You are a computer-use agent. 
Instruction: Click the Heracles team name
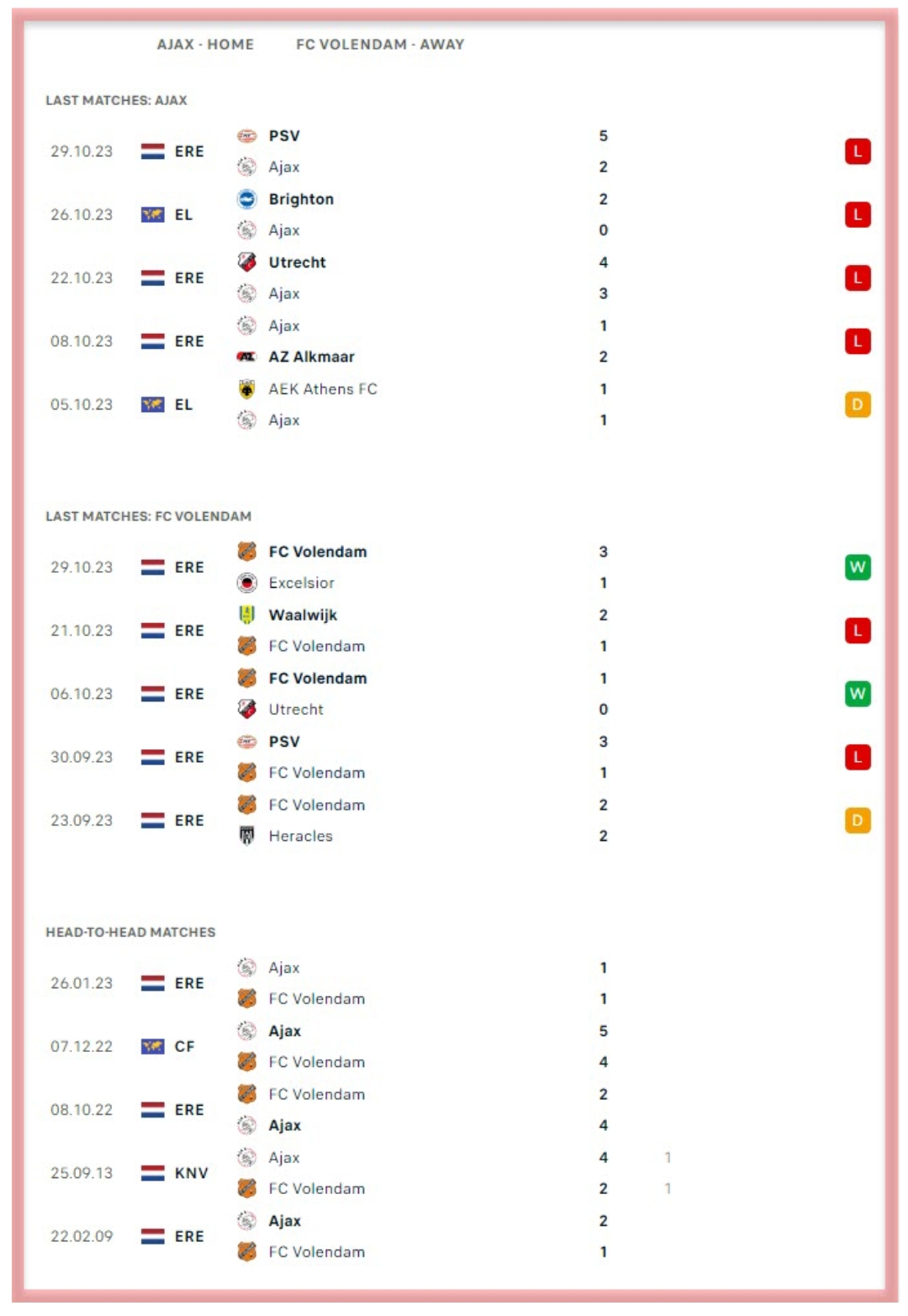300,836
